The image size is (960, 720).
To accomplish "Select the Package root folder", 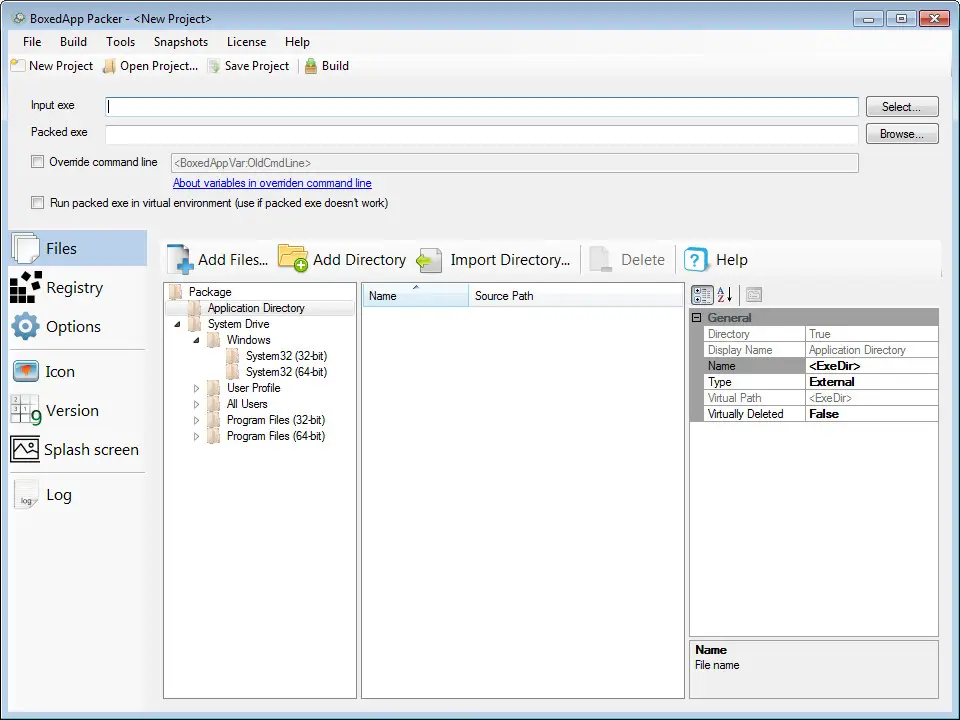I will click(x=209, y=292).
